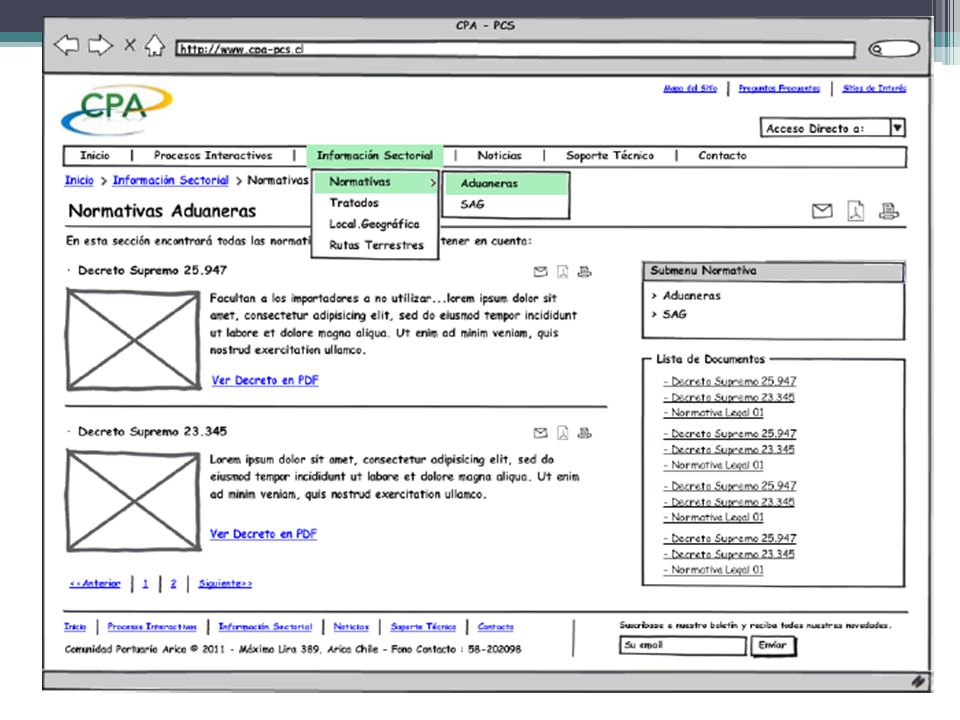Click the Información Sectorial breadcrumb link

[x=170, y=180]
